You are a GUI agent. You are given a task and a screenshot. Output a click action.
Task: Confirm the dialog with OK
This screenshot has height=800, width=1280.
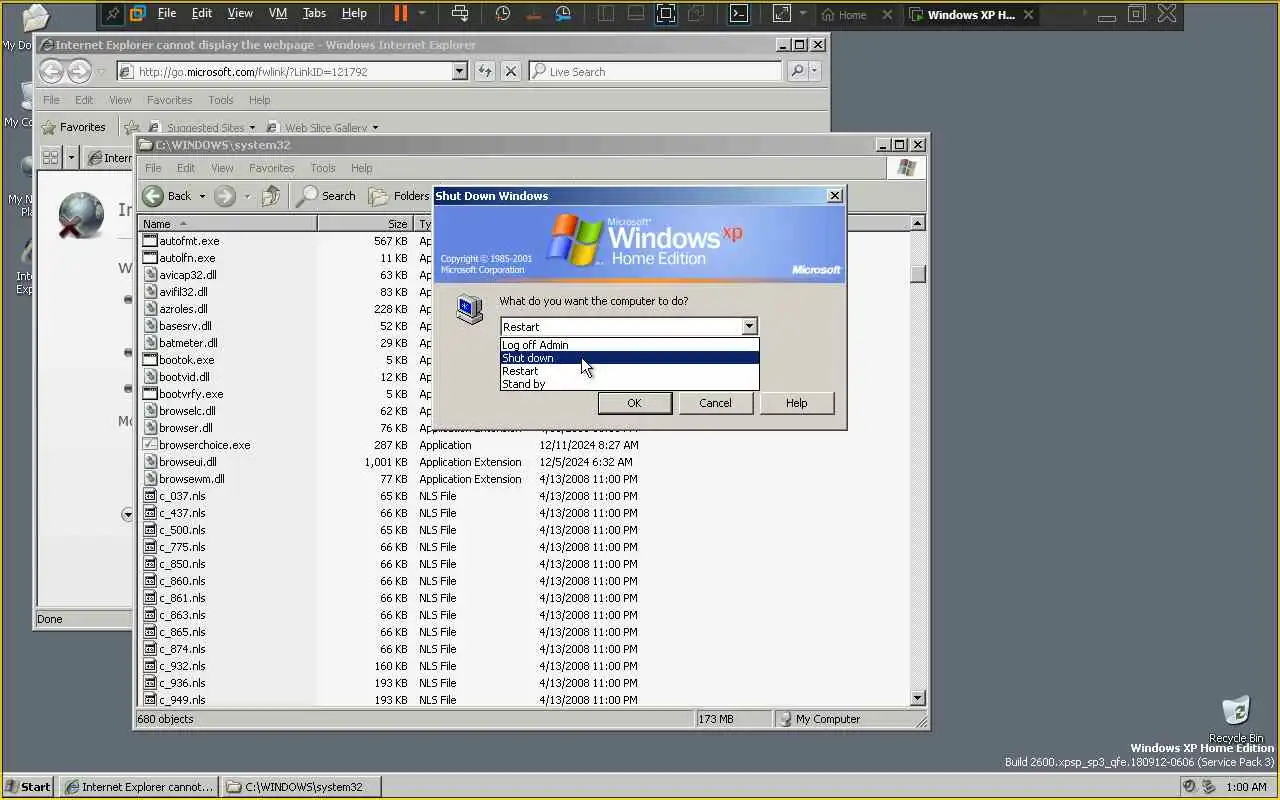click(634, 403)
